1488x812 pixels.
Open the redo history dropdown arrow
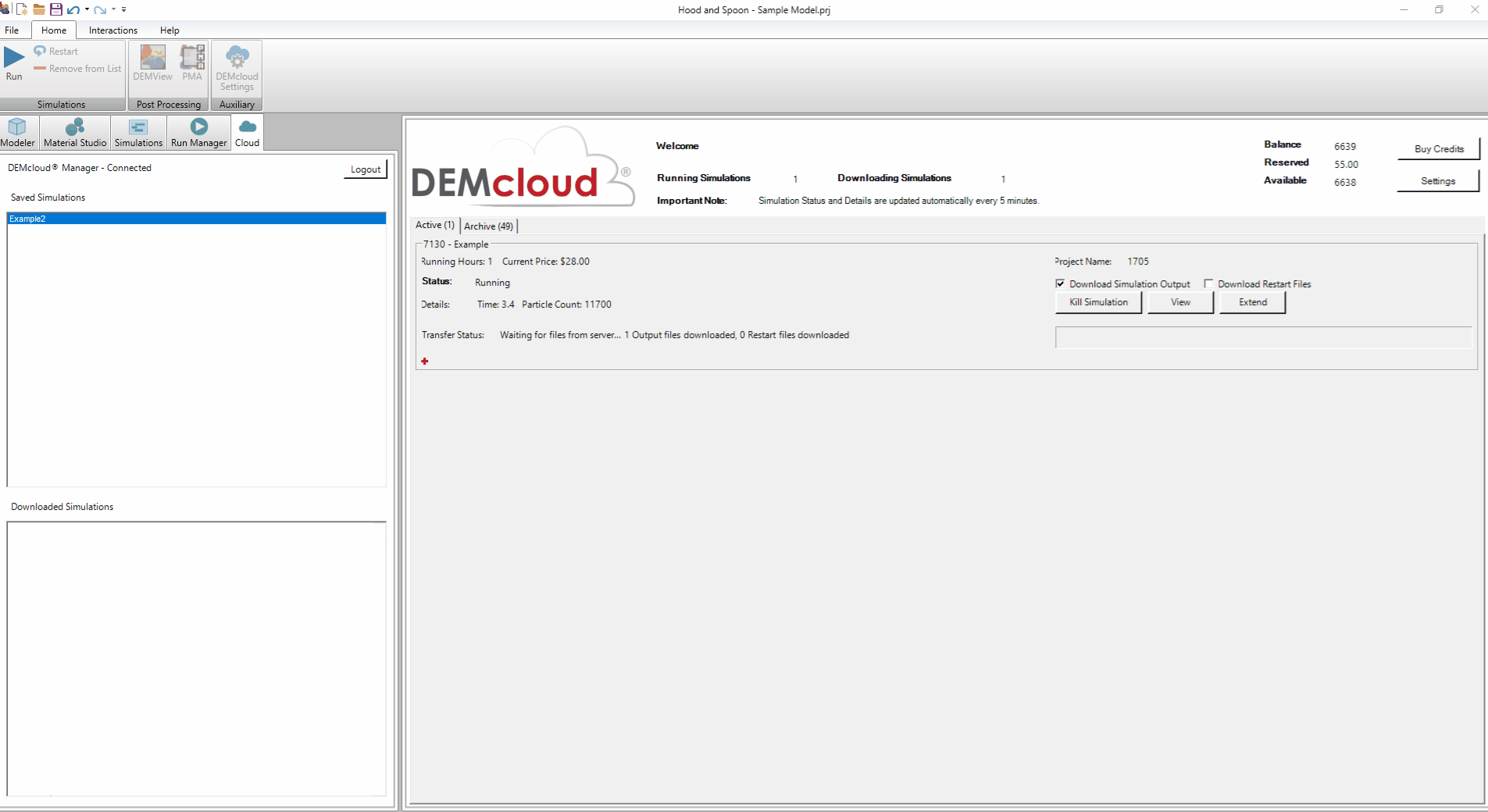[x=113, y=9]
